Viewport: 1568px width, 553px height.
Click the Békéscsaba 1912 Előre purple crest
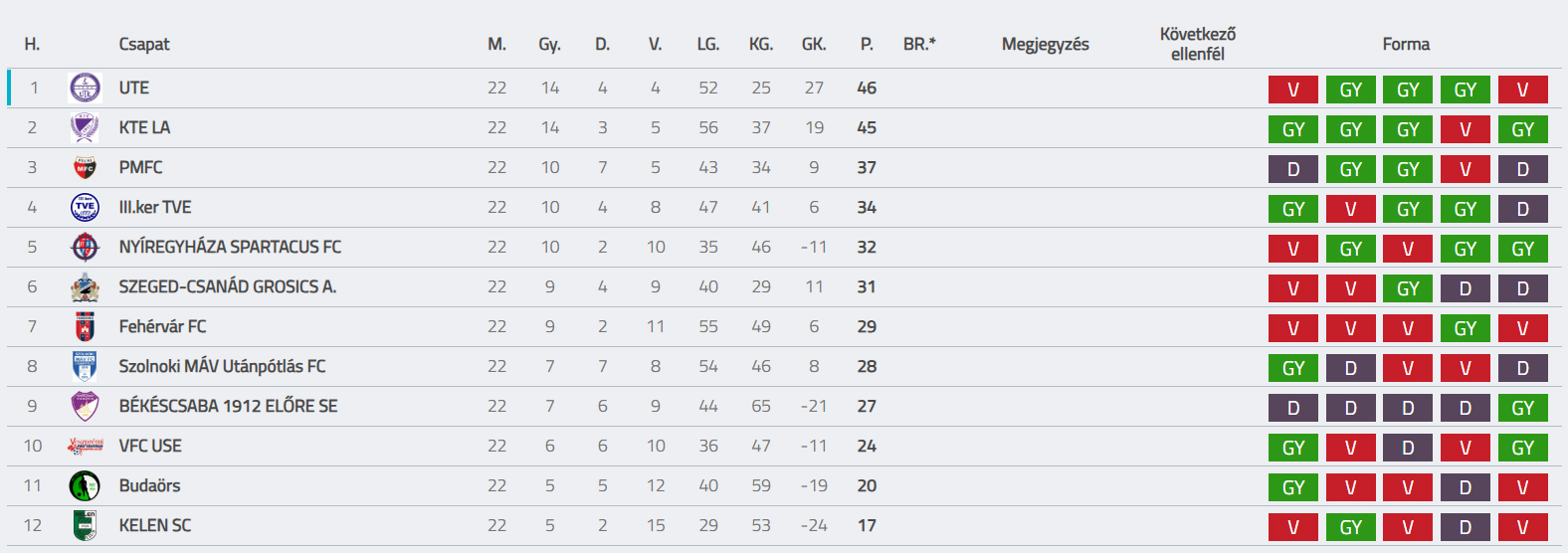85,406
